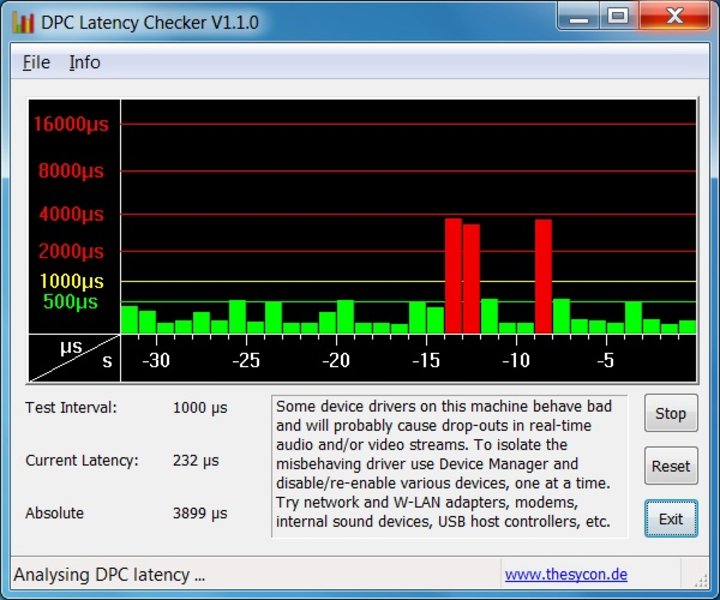Click the Stop button
The image size is (720, 600).
[671, 413]
